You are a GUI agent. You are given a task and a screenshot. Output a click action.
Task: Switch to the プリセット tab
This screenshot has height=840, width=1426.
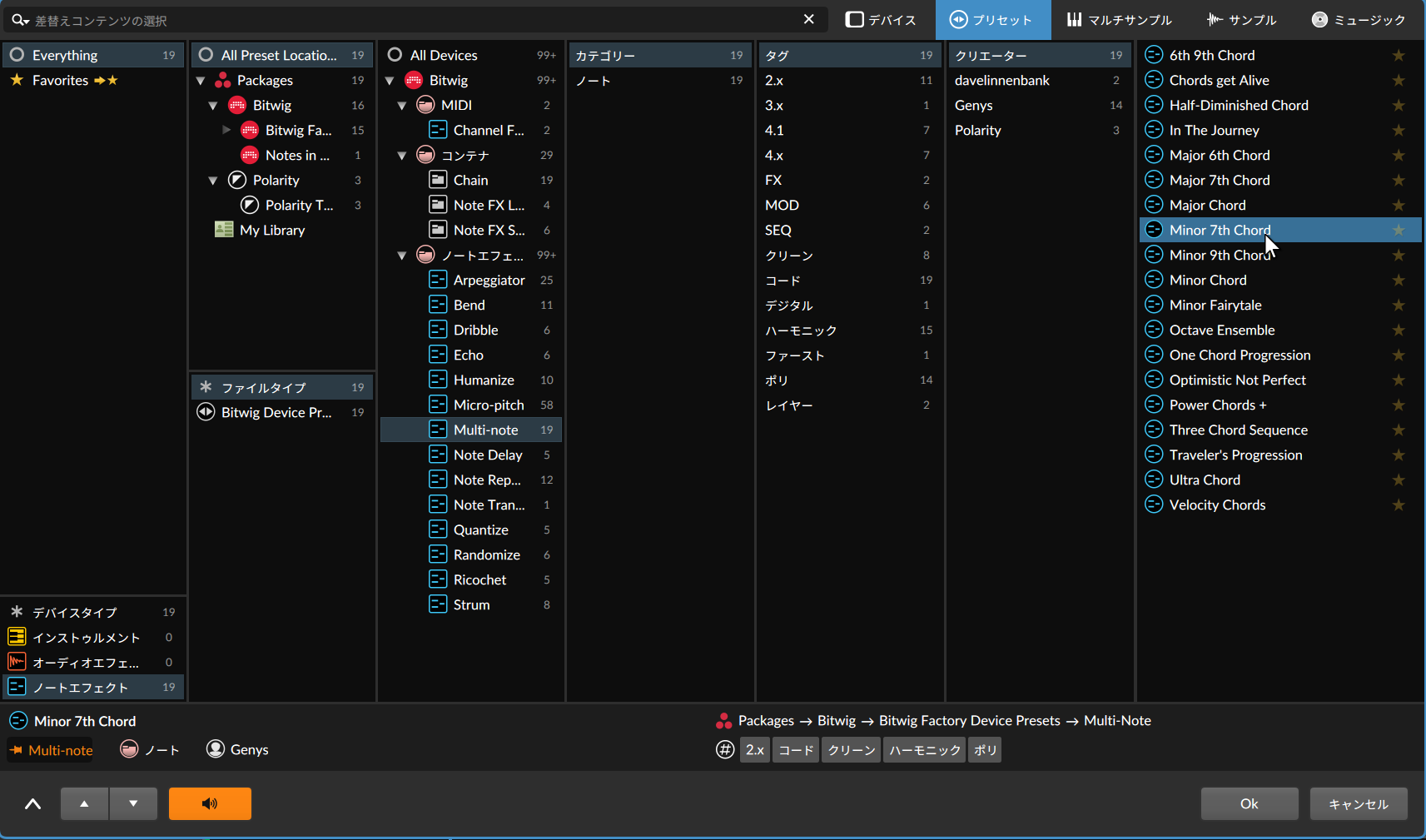point(992,20)
